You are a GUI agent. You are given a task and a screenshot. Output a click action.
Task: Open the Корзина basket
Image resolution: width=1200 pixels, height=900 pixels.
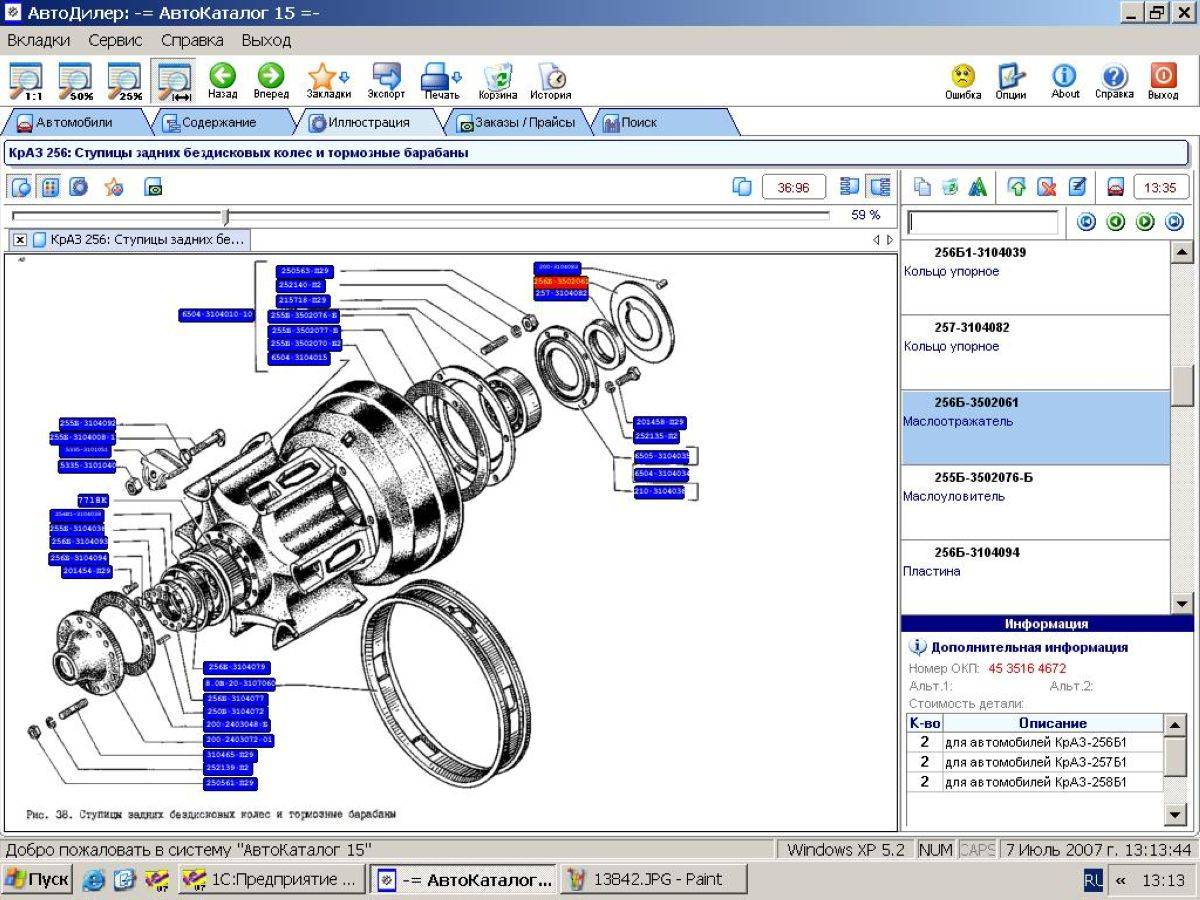pyautogui.click(x=498, y=81)
